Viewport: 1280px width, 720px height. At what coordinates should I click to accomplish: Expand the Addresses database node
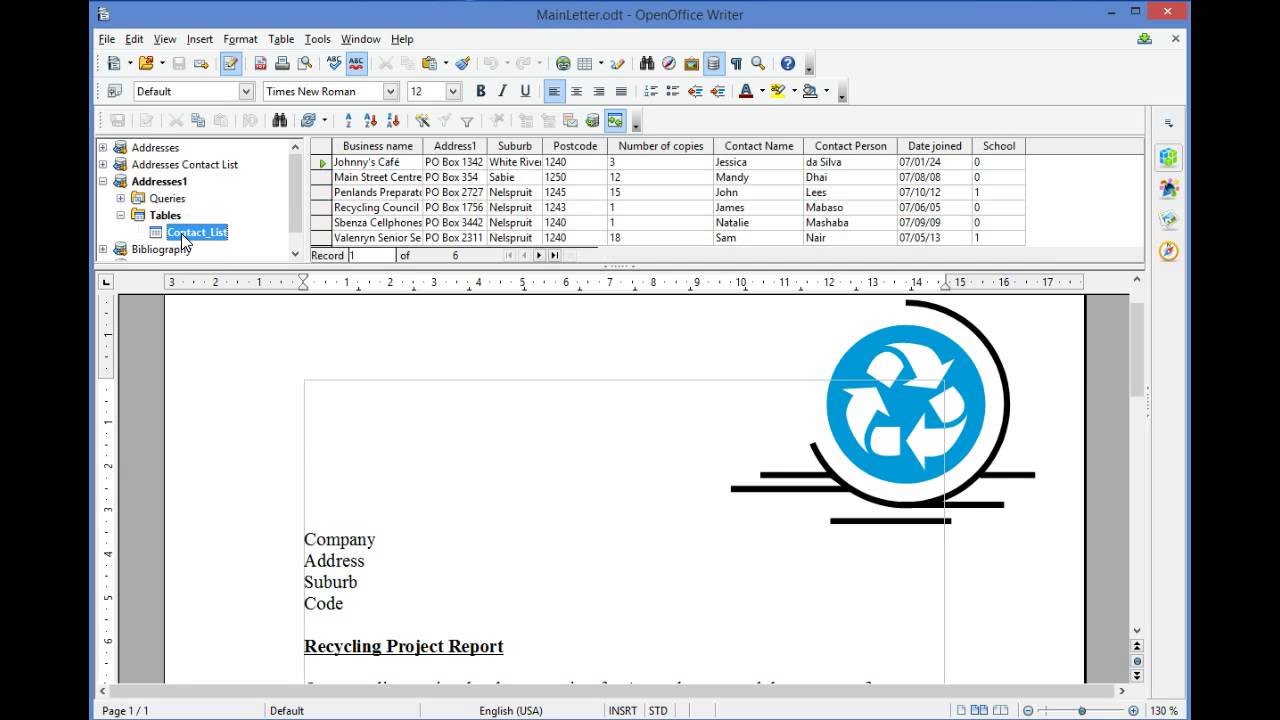tap(103, 147)
